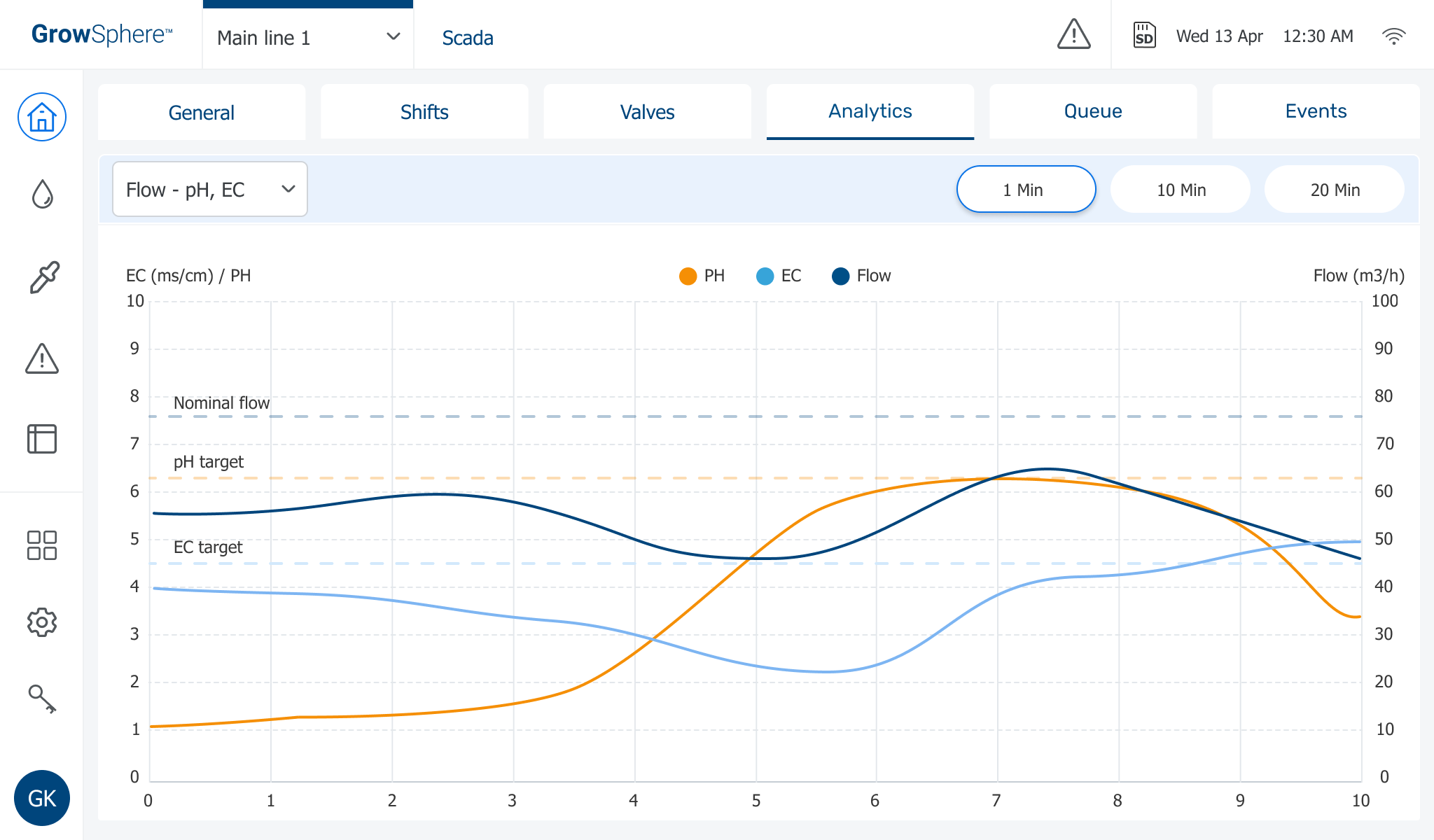Open the dropper dosing icon

point(44,277)
